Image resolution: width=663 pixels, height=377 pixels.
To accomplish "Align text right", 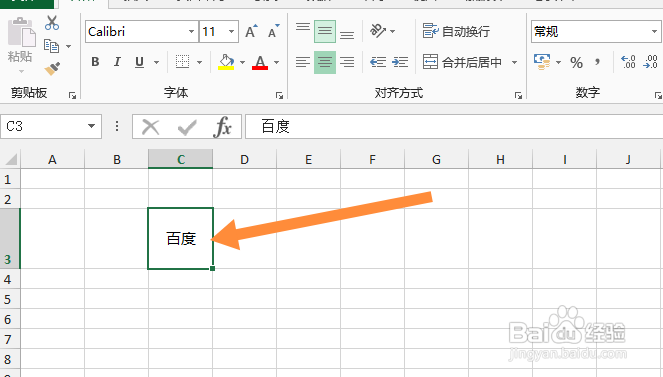I will point(347,62).
